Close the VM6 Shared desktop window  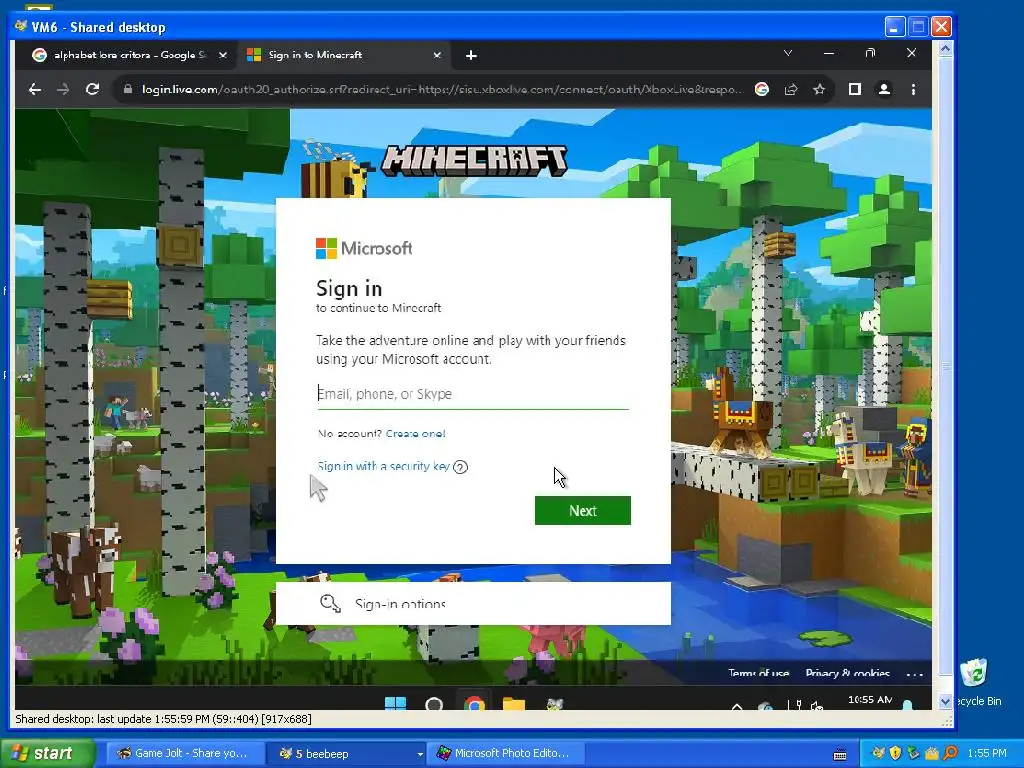pos(941,27)
